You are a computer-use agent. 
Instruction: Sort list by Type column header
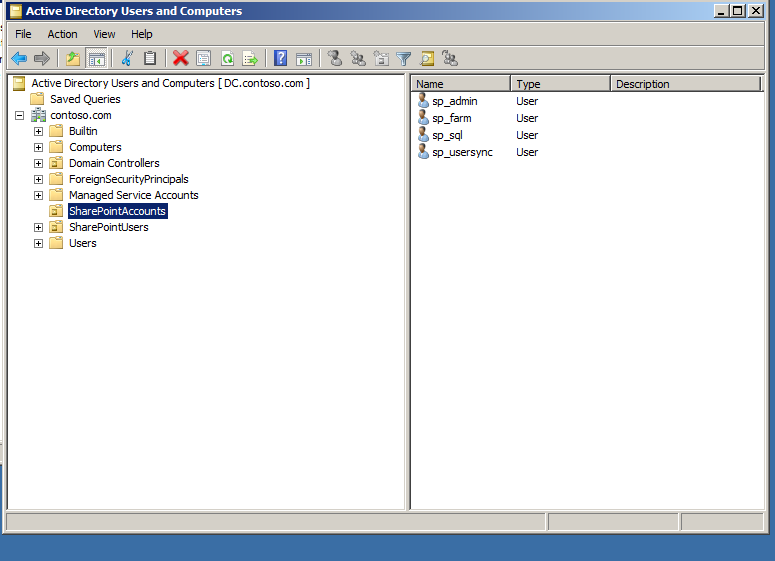coord(560,84)
